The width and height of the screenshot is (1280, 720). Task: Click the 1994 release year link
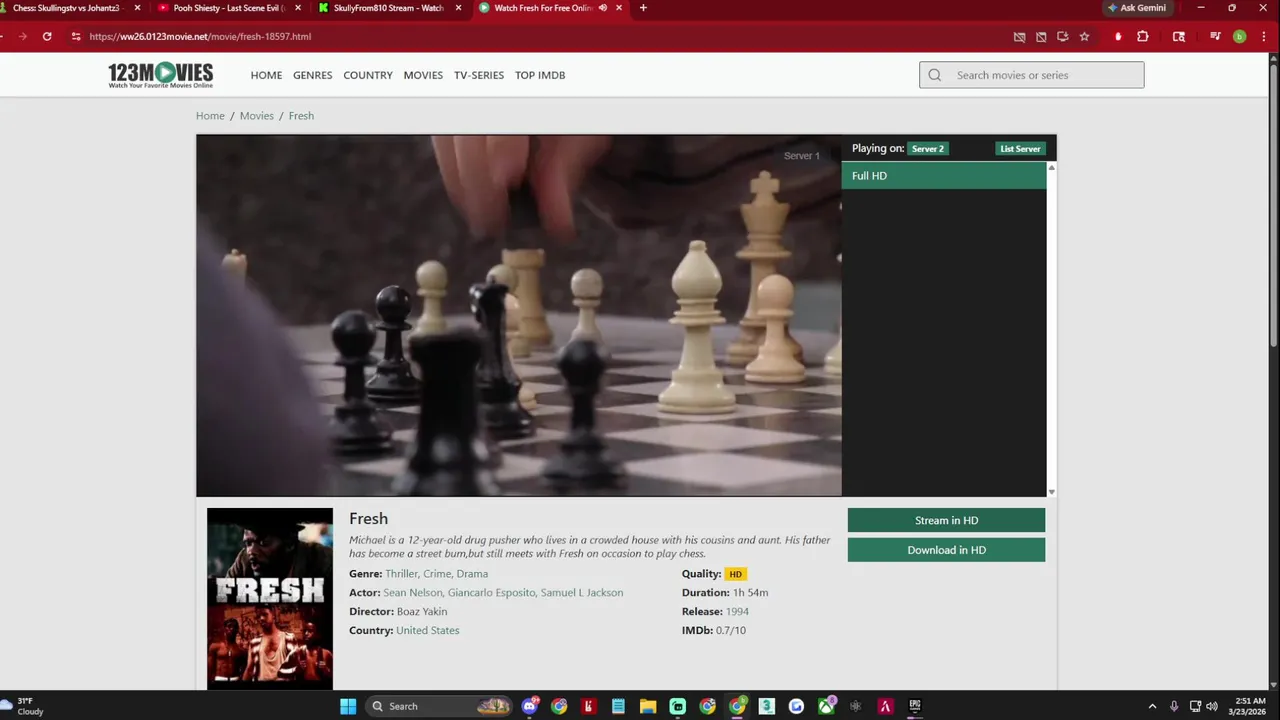pos(737,612)
